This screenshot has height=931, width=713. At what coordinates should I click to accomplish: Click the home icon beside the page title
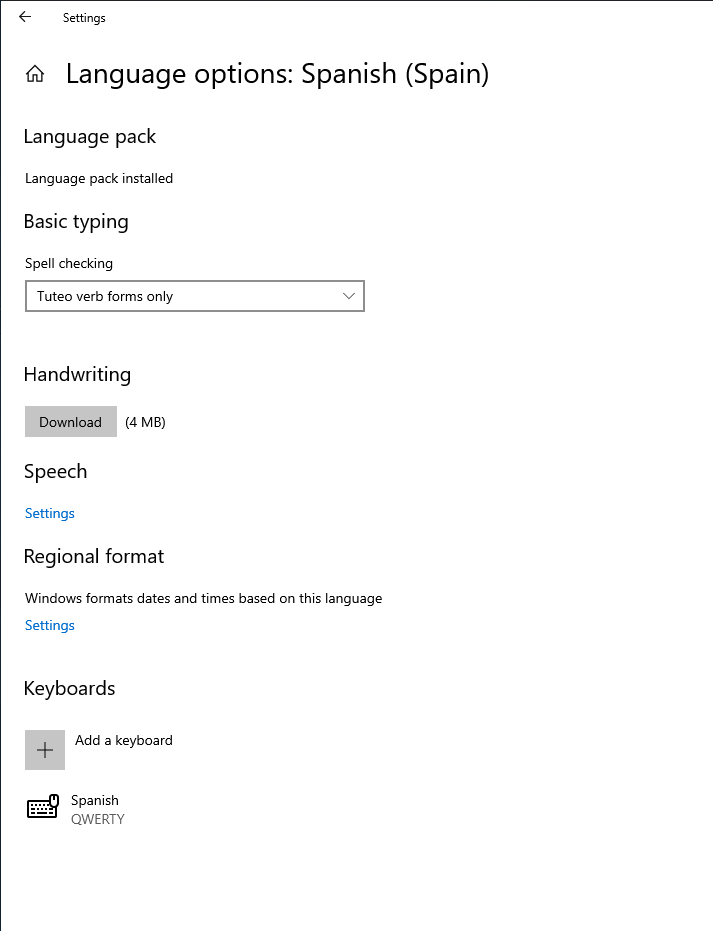[x=34, y=73]
